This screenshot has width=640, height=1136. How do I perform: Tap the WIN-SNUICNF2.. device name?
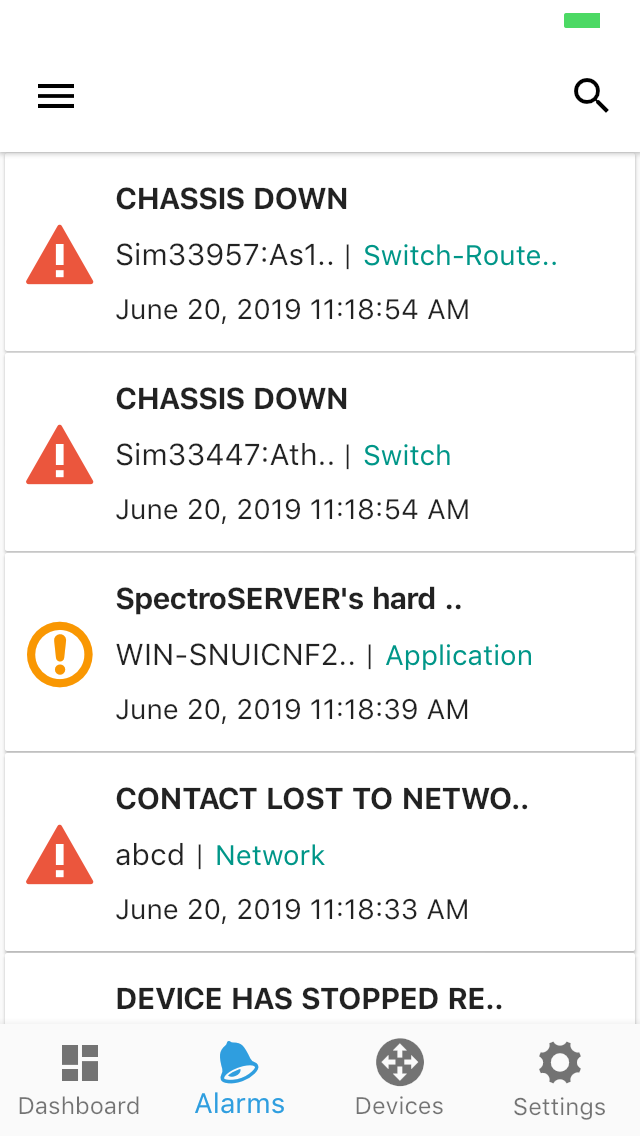click(x=236, y=656)
